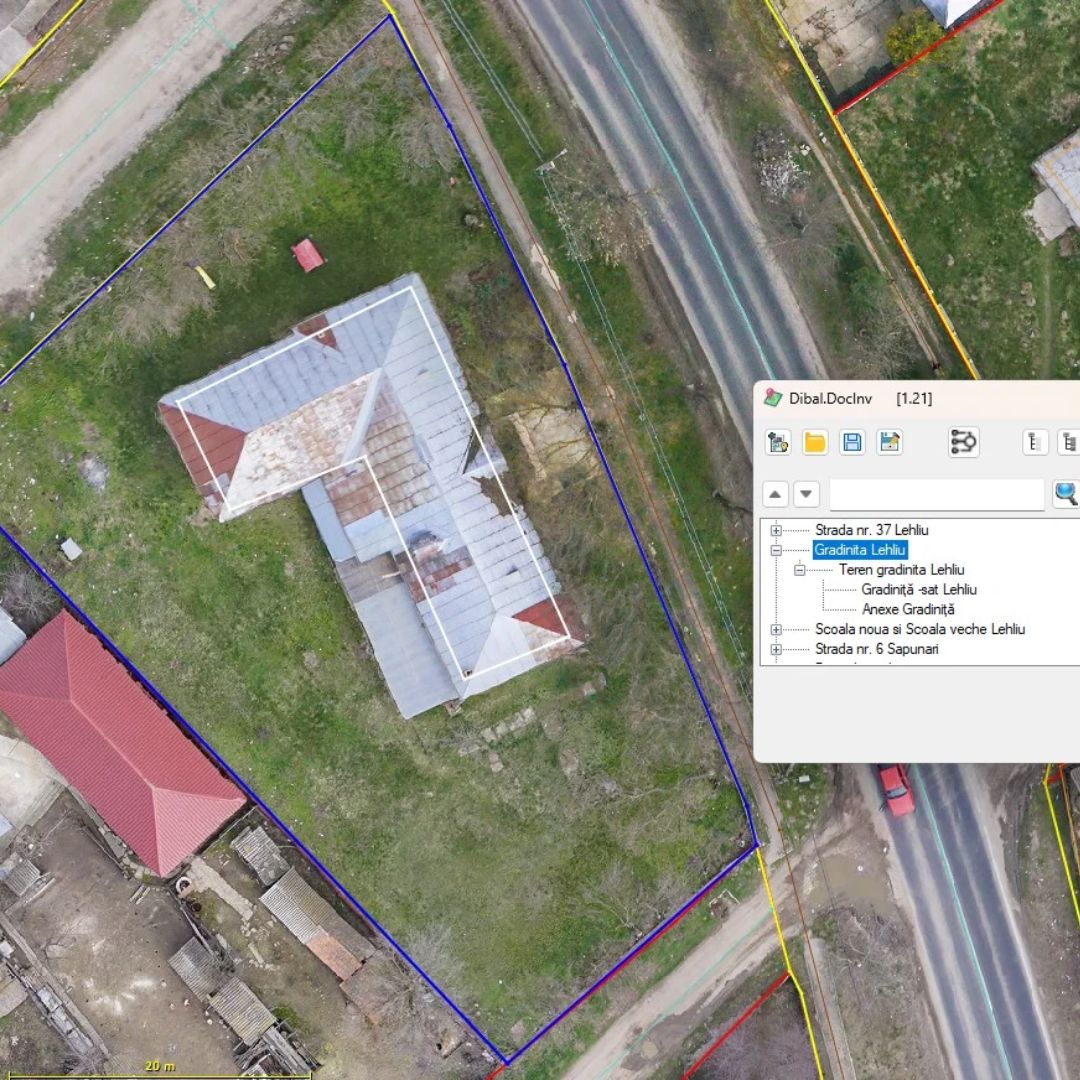
Task: Click the magnifying glass search icon
Action: (x=1066, y=494)
